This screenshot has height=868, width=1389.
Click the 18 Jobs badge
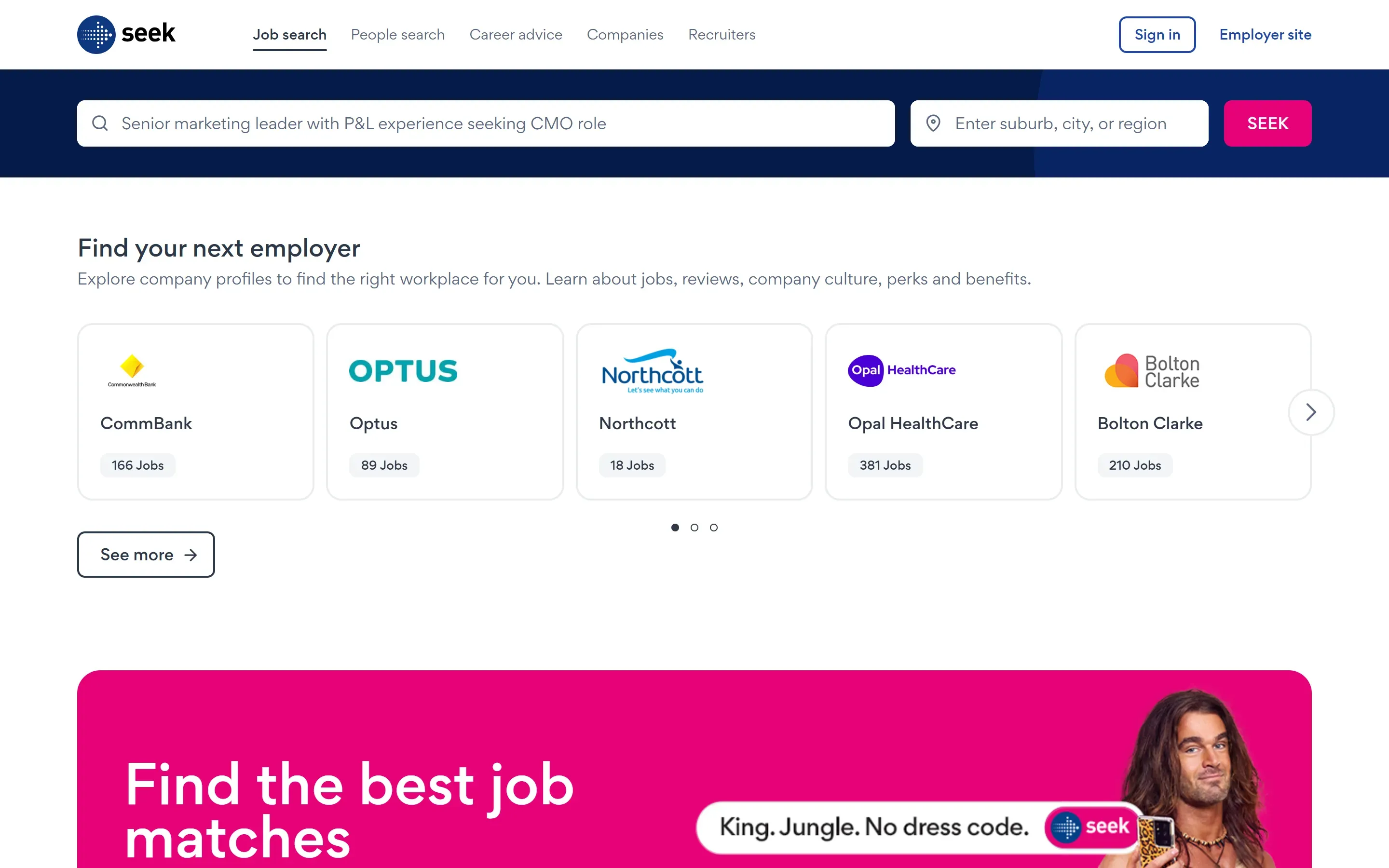[632, 465]
